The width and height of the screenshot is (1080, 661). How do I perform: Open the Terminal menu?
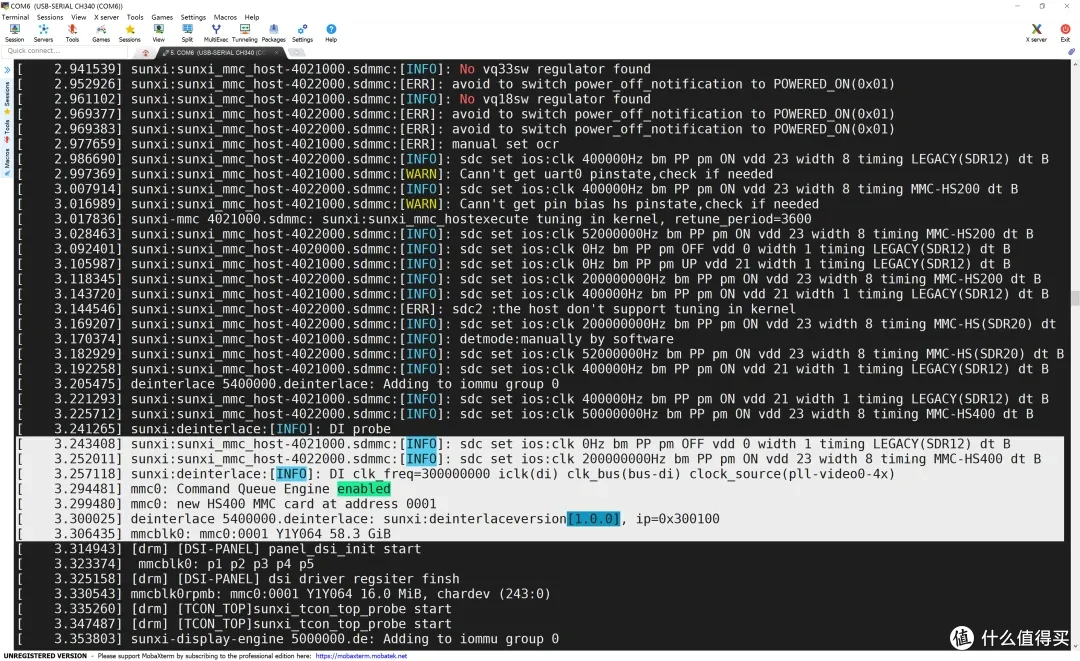(x=16, y=17)
